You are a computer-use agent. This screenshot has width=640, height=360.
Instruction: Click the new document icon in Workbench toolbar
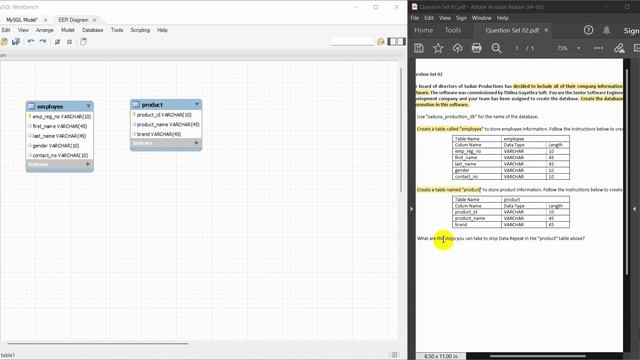(x=83, y=42)
